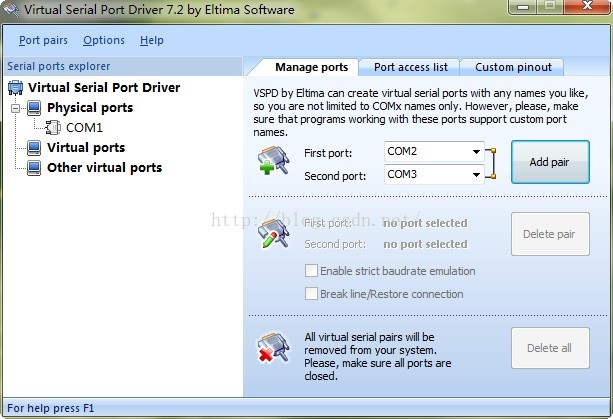
Task: Click the add pair plug icon
Action: 273,160
